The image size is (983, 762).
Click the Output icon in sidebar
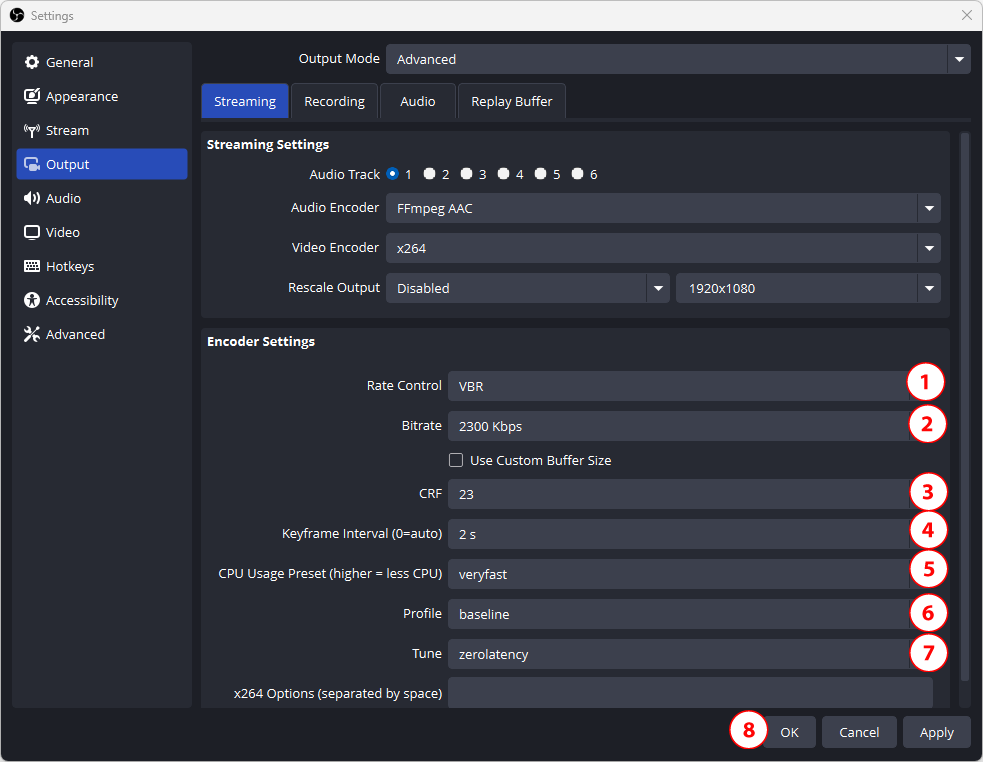coord(31,164)
